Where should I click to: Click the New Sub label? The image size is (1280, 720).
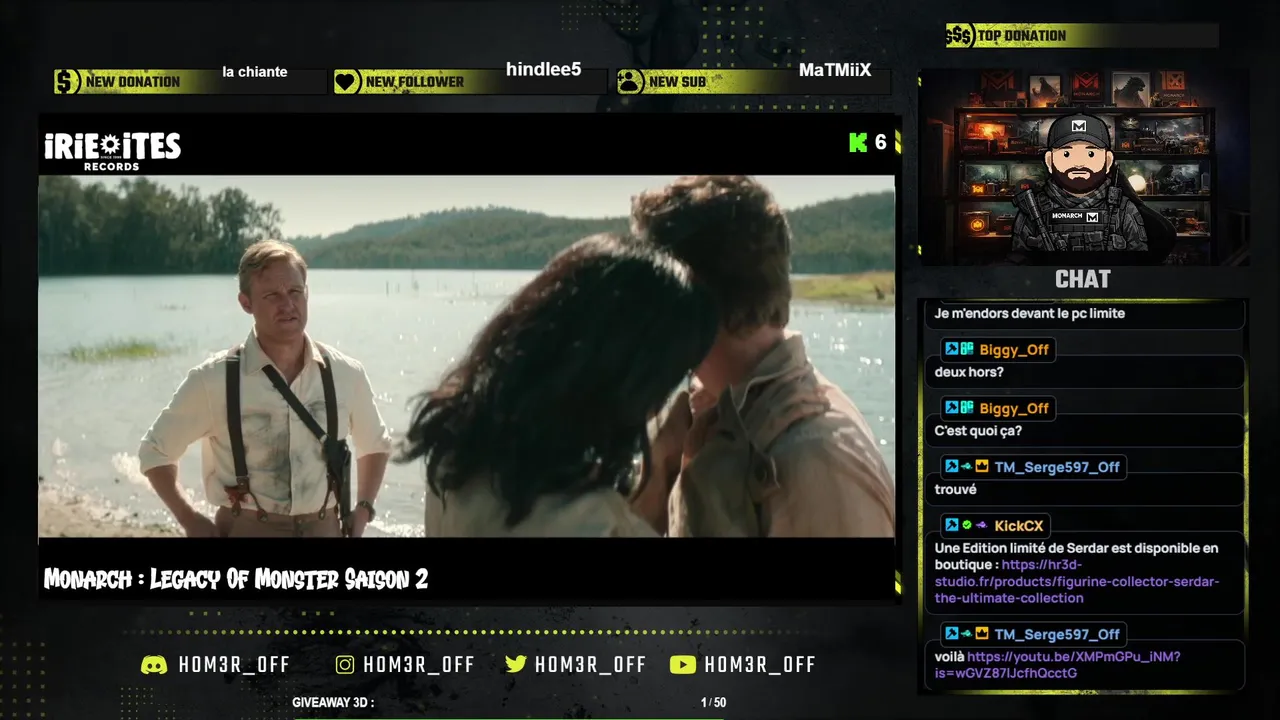677,82
